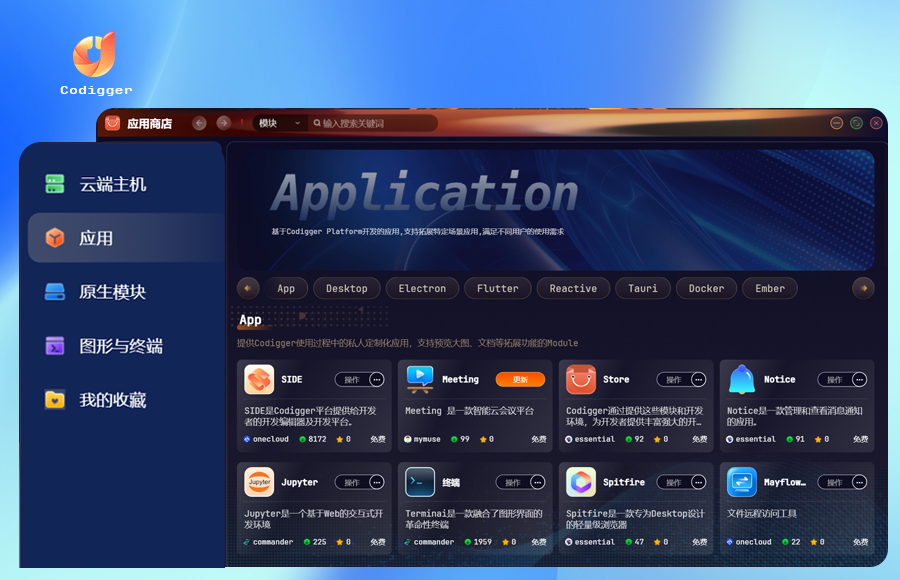This screenshot has height=580, width=900.
Task: Click 更新 button on Meeting card
Action: [x=520, y=380]
